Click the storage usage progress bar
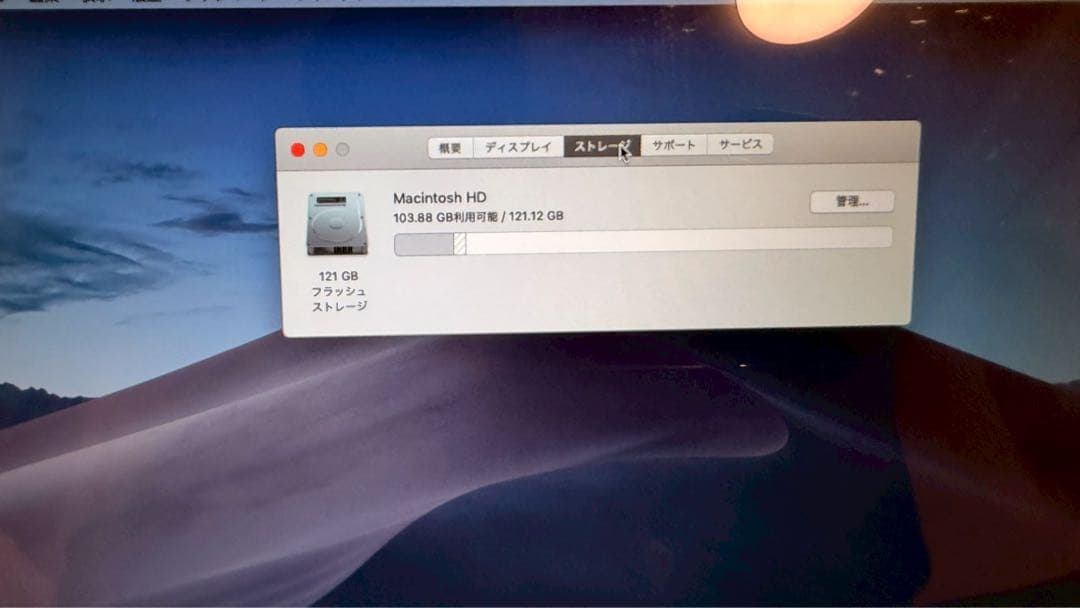 [643, 238]
